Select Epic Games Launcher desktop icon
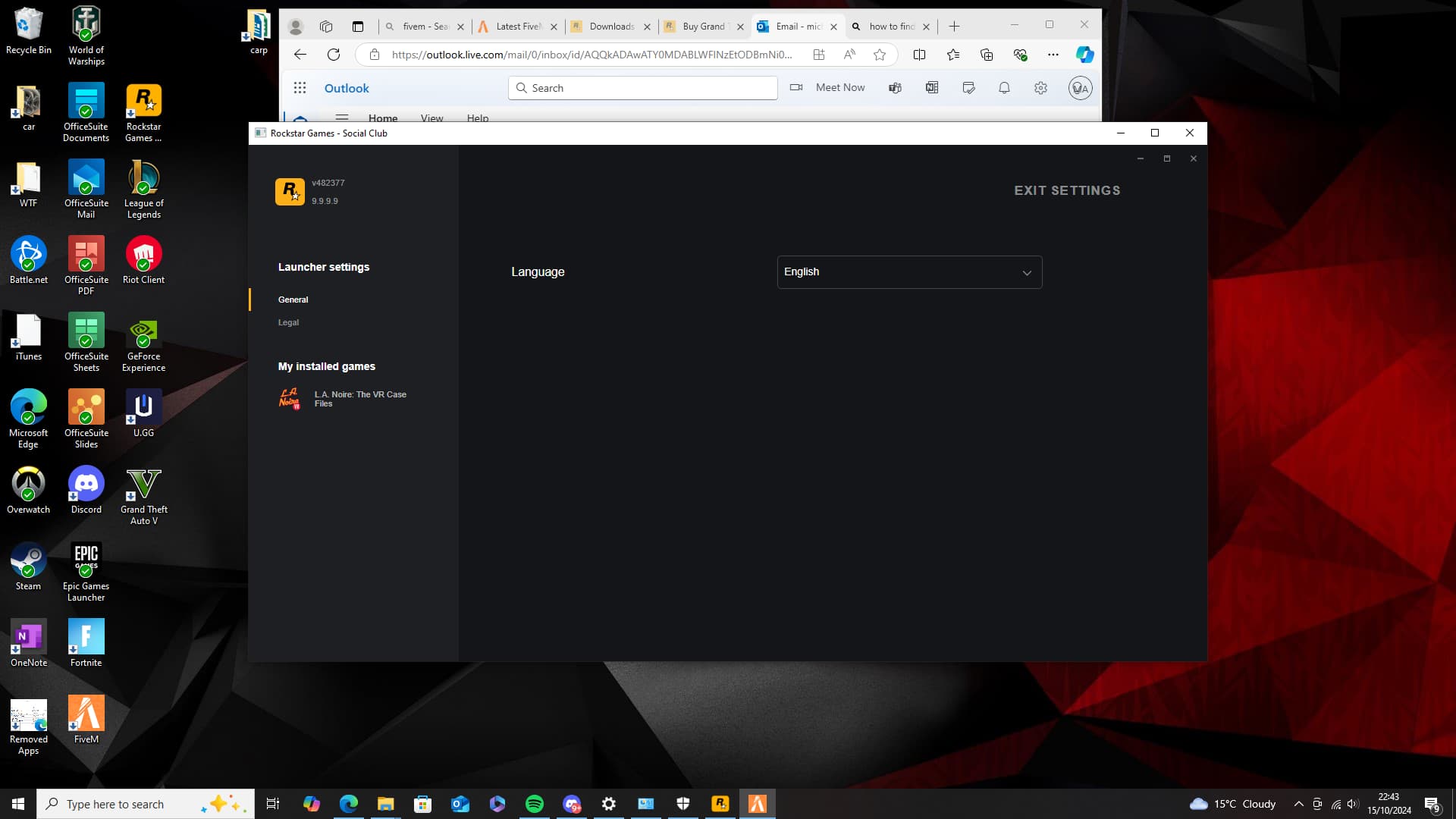 click(x=86, y=573)
